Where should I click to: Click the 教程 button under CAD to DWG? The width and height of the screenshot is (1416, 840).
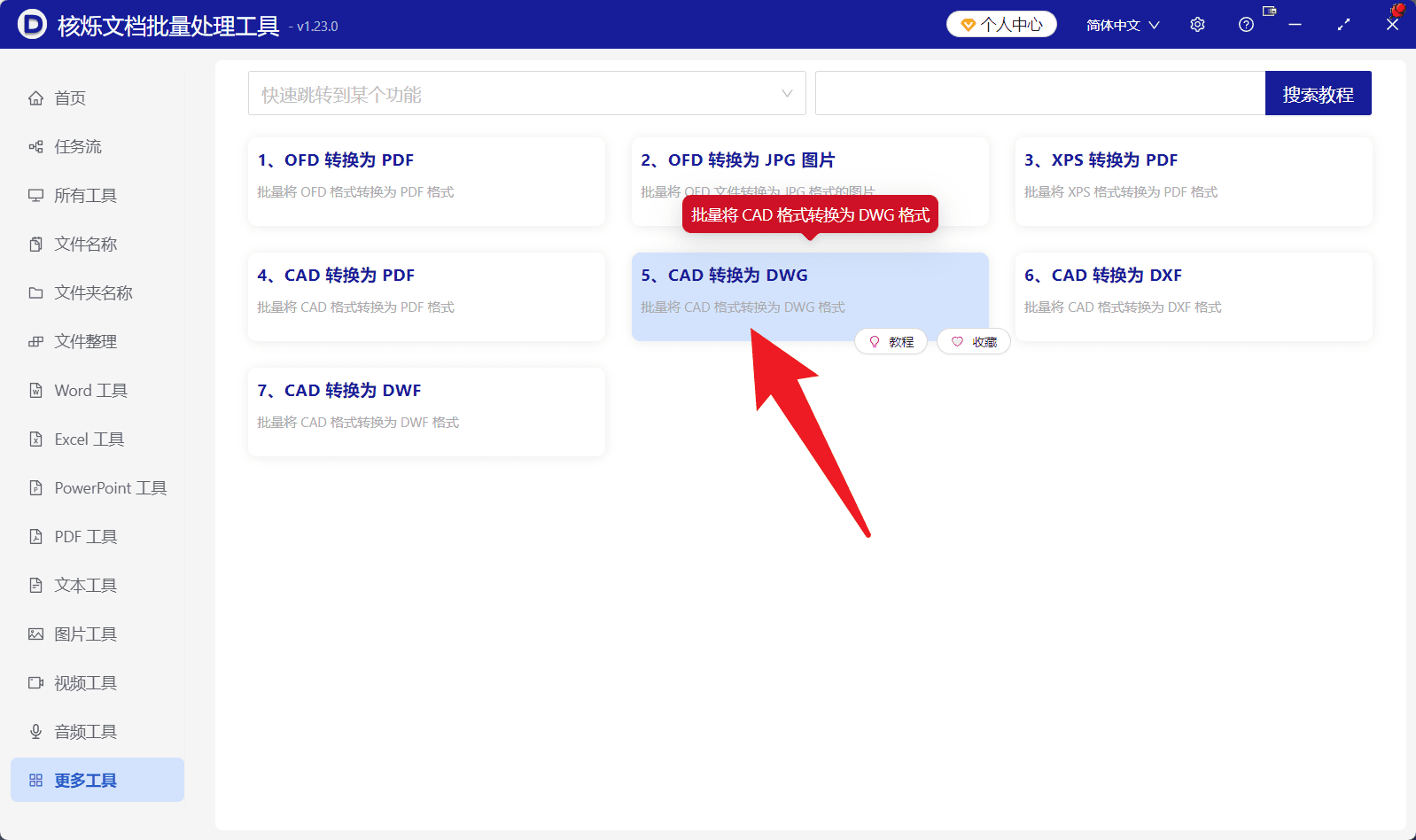(891, 341)
